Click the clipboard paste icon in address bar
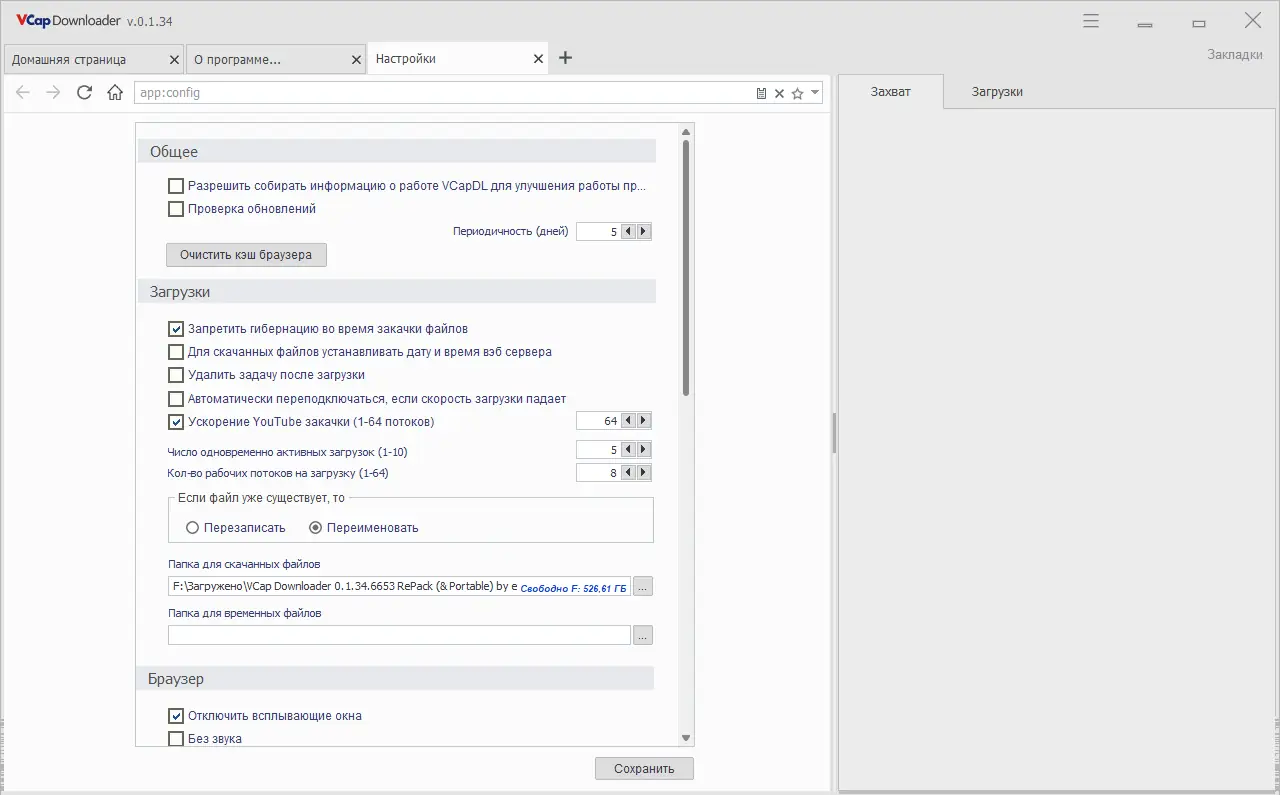This screenshot has width=1280, height=795. pyautogui.click(x=761, y=93)
